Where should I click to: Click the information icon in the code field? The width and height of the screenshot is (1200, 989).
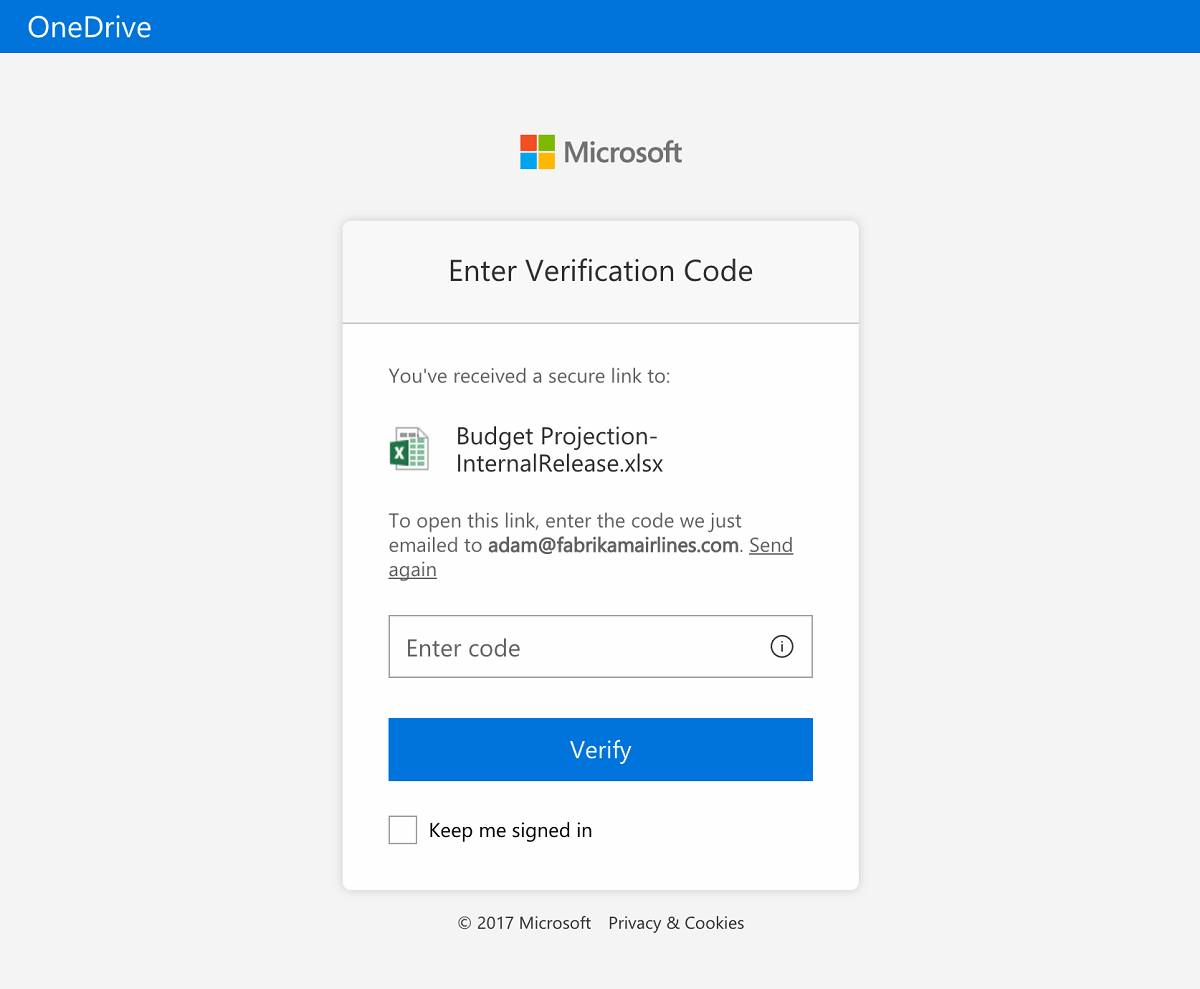(781, 646)
